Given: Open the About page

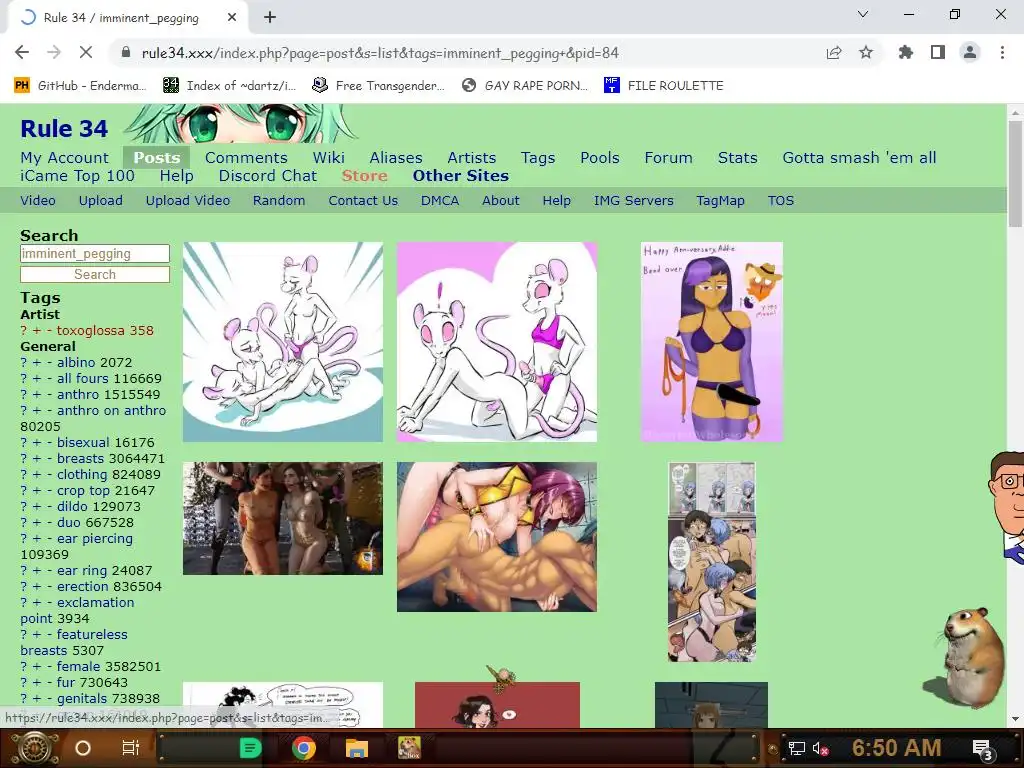Looking at the screenshot, I should (x=501, y=200).
